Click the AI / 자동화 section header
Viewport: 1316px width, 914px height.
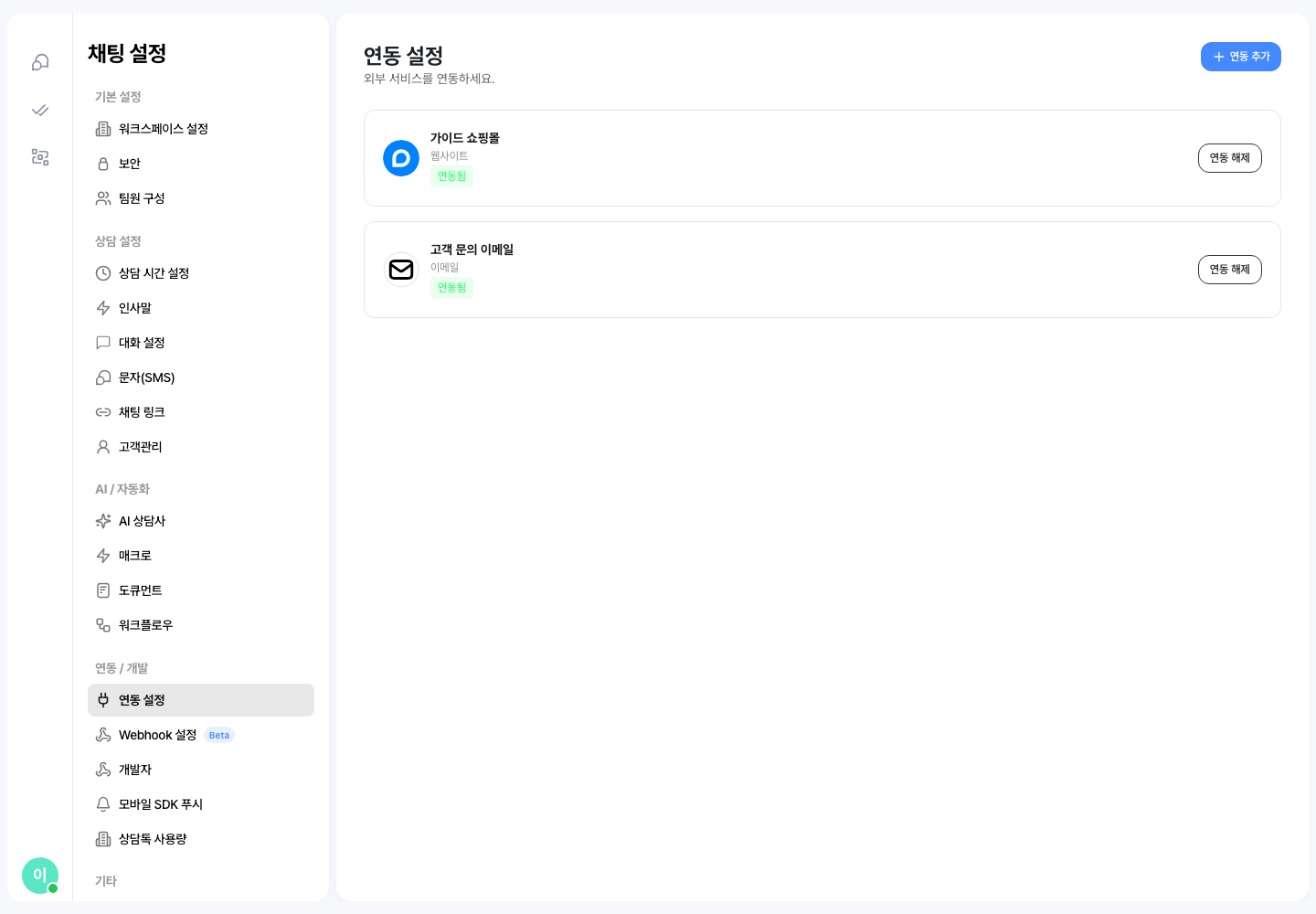pos(122,489)
